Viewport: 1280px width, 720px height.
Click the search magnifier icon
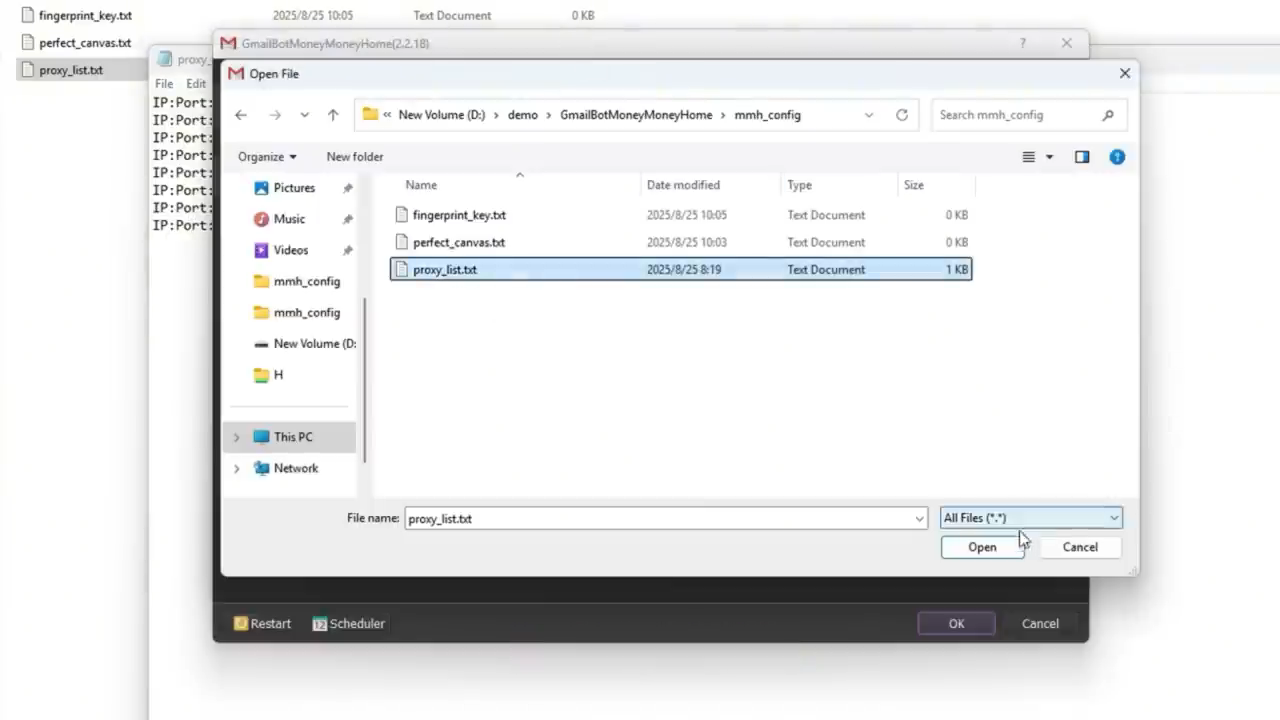point(1108,115)
